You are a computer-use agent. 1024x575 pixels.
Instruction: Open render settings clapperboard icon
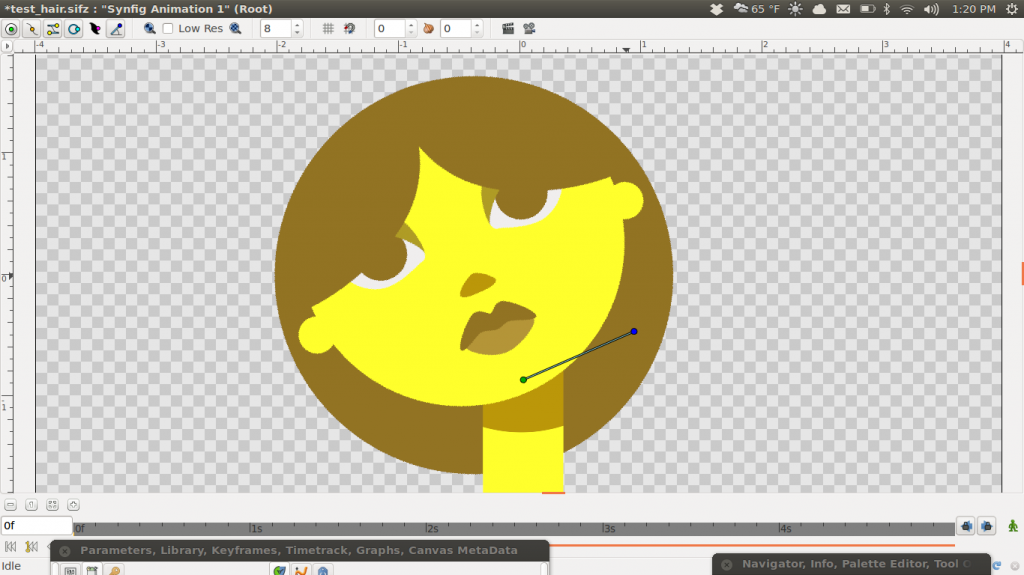[508, 29]
